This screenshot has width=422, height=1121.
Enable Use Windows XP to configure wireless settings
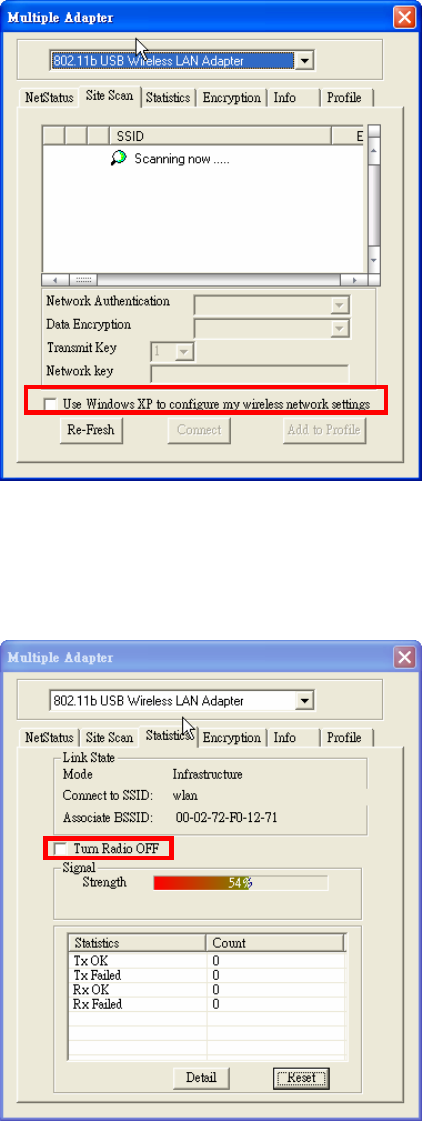(x=50, y=405)
